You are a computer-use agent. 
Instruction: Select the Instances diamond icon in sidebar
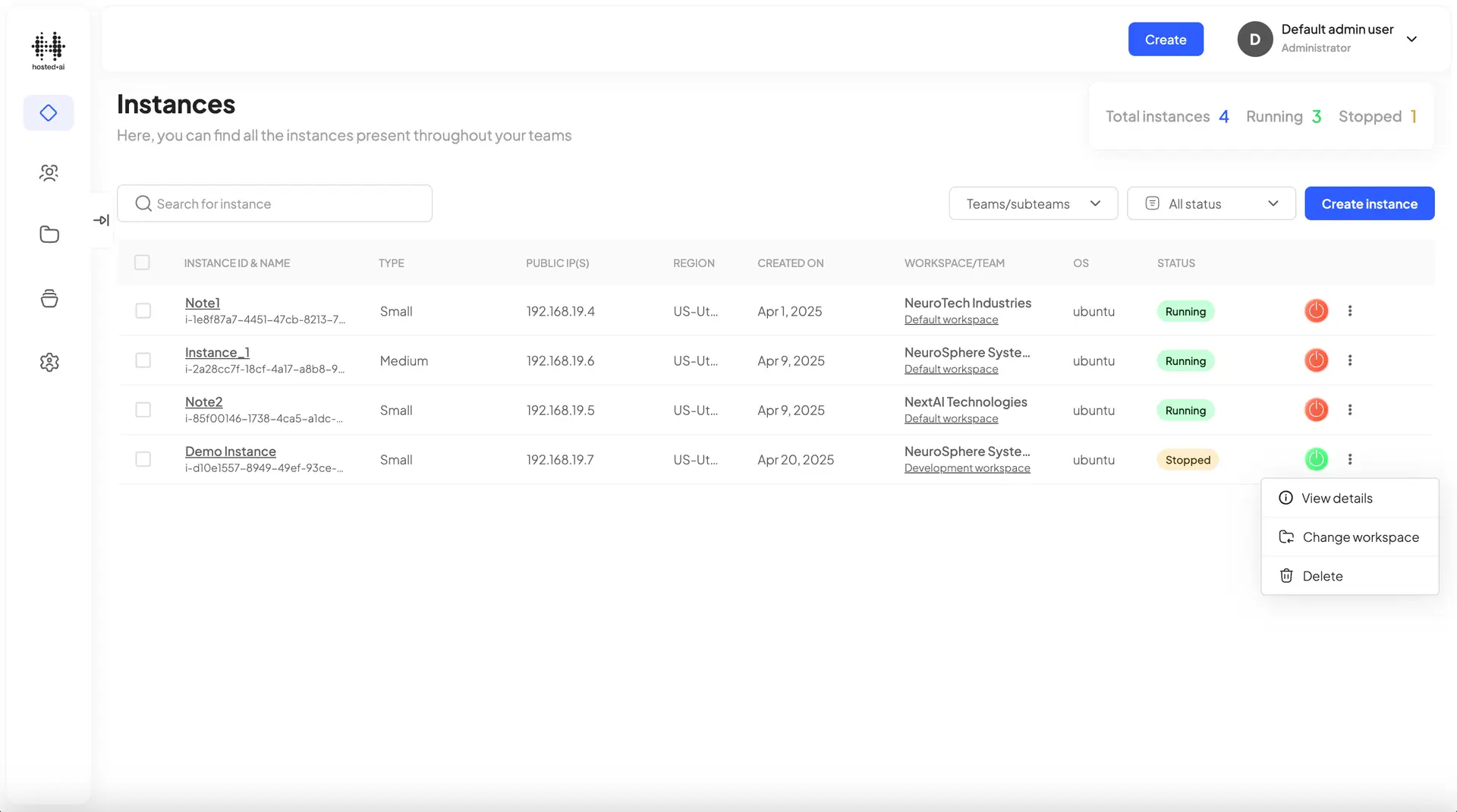(x=49, y=112)
